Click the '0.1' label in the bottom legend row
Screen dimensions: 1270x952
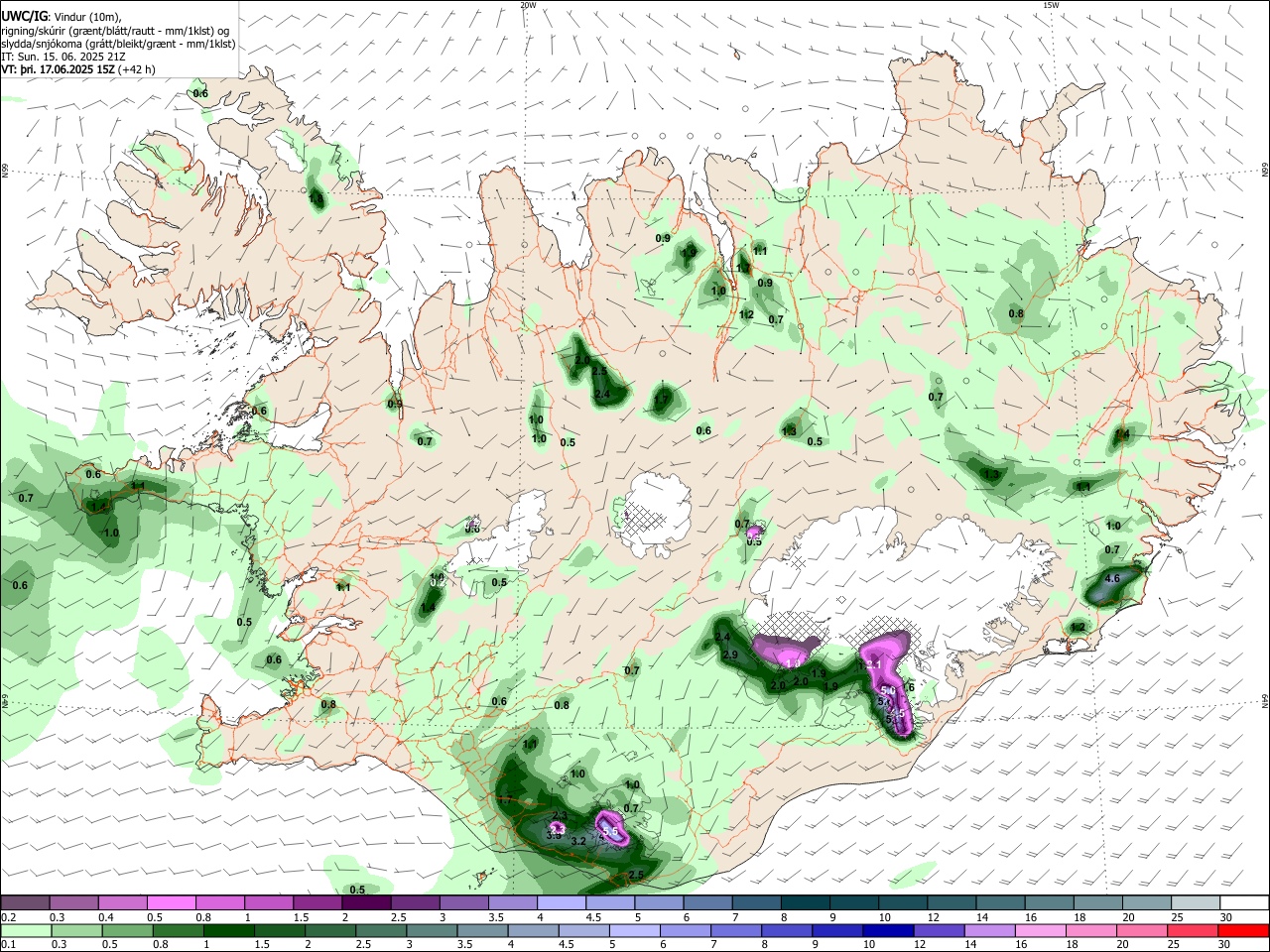coord(9,944)
